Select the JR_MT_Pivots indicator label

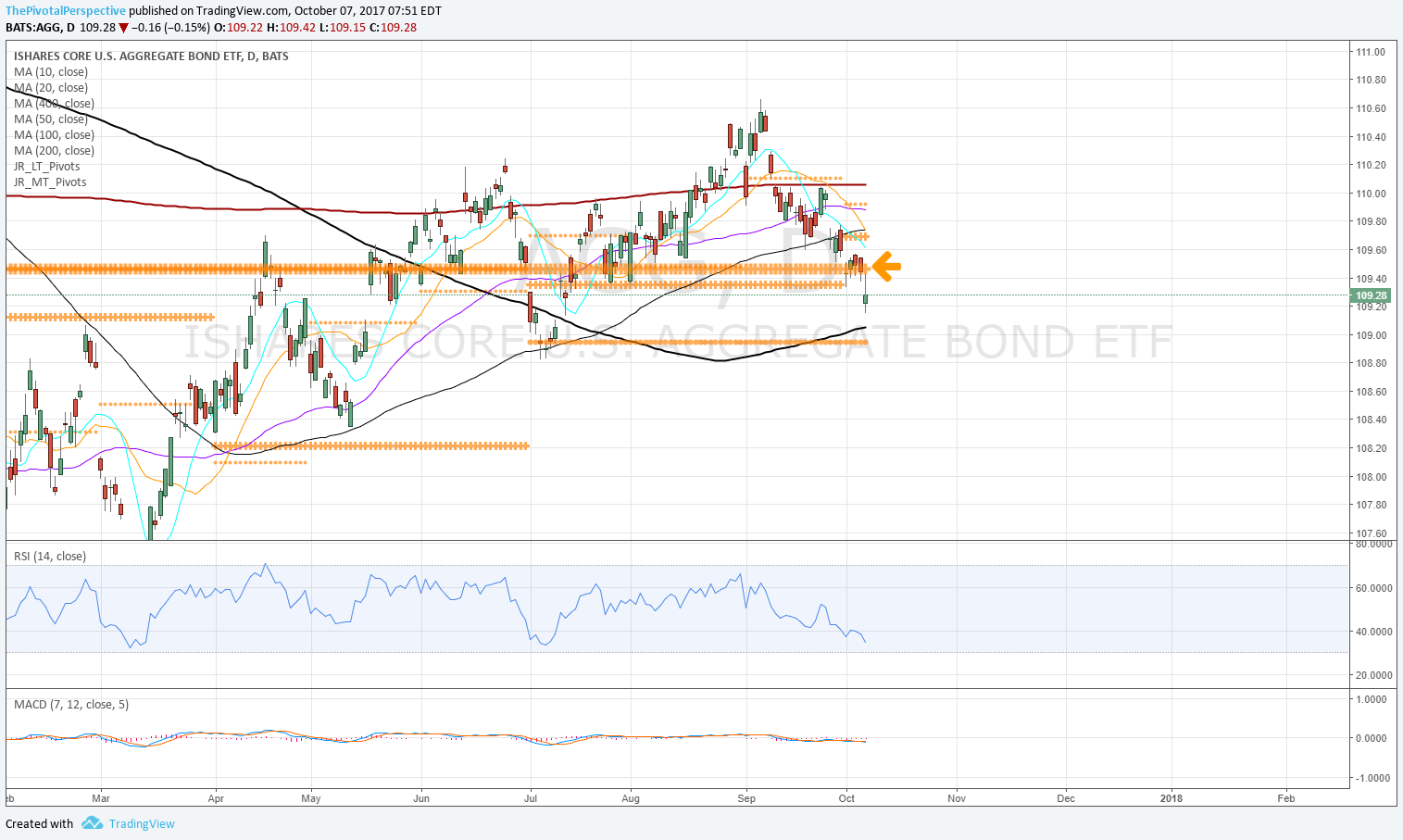pos(50,182)
